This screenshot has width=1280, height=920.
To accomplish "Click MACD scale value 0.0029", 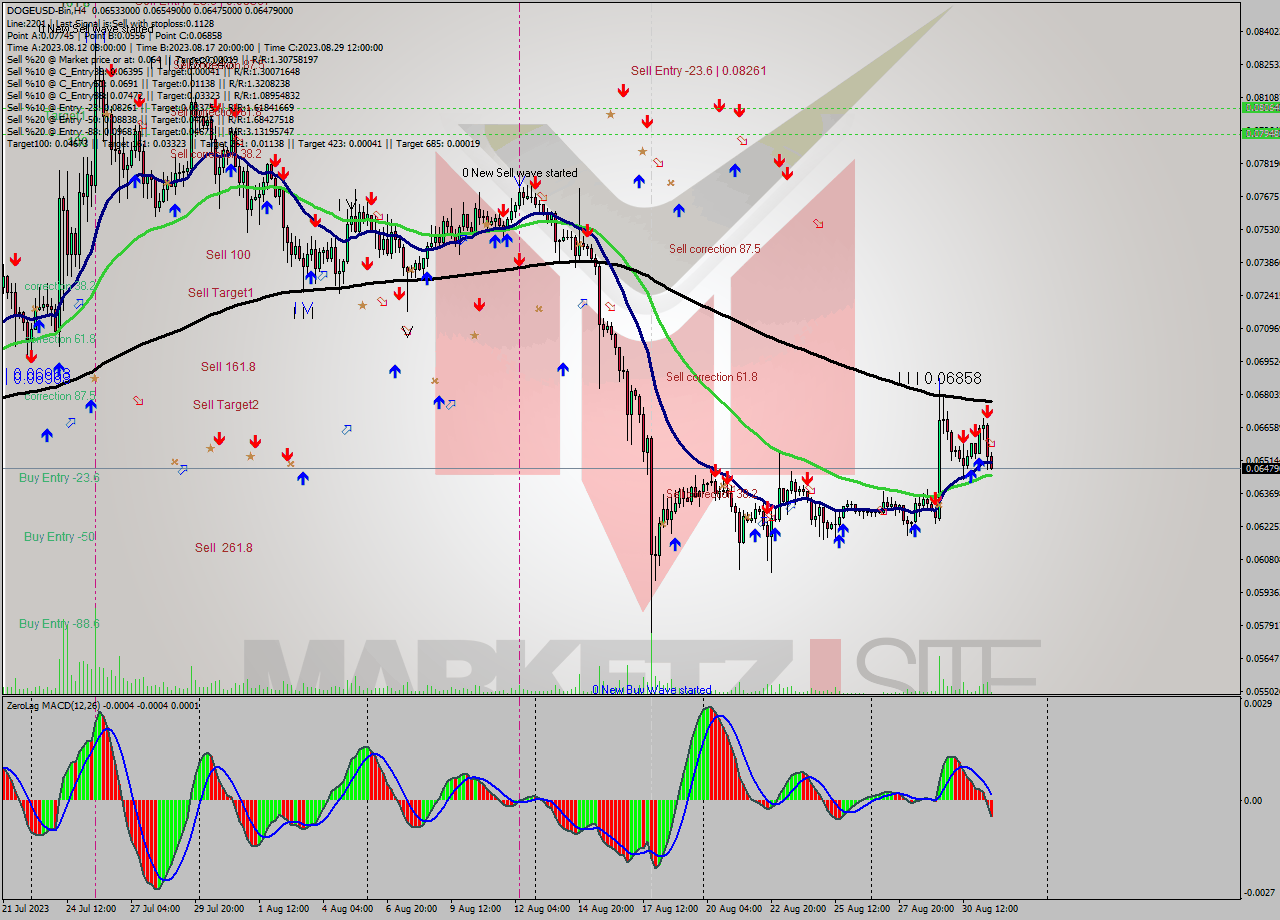I will (1258, 704).
